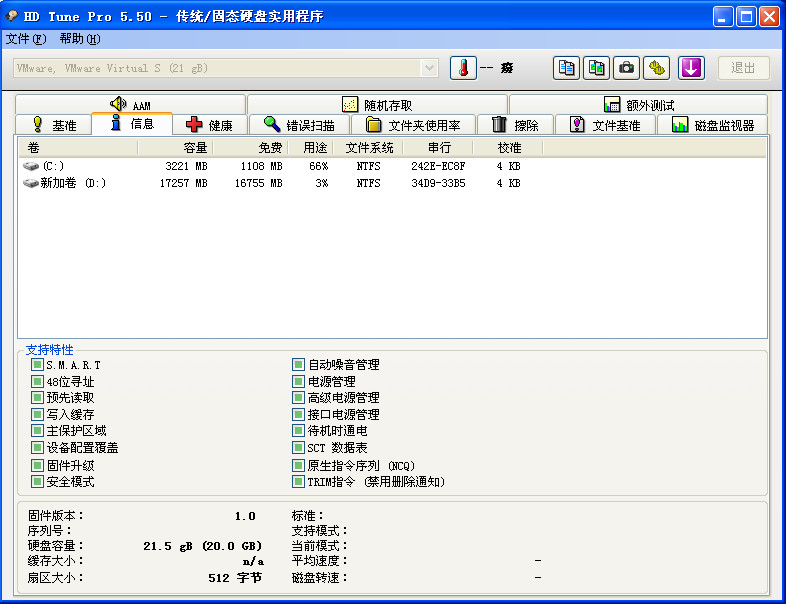Toggle the 自动噪音管理 checkbox
Viewport: 786px width, 604px height.
pyautogui.click(x=298, y=364)
